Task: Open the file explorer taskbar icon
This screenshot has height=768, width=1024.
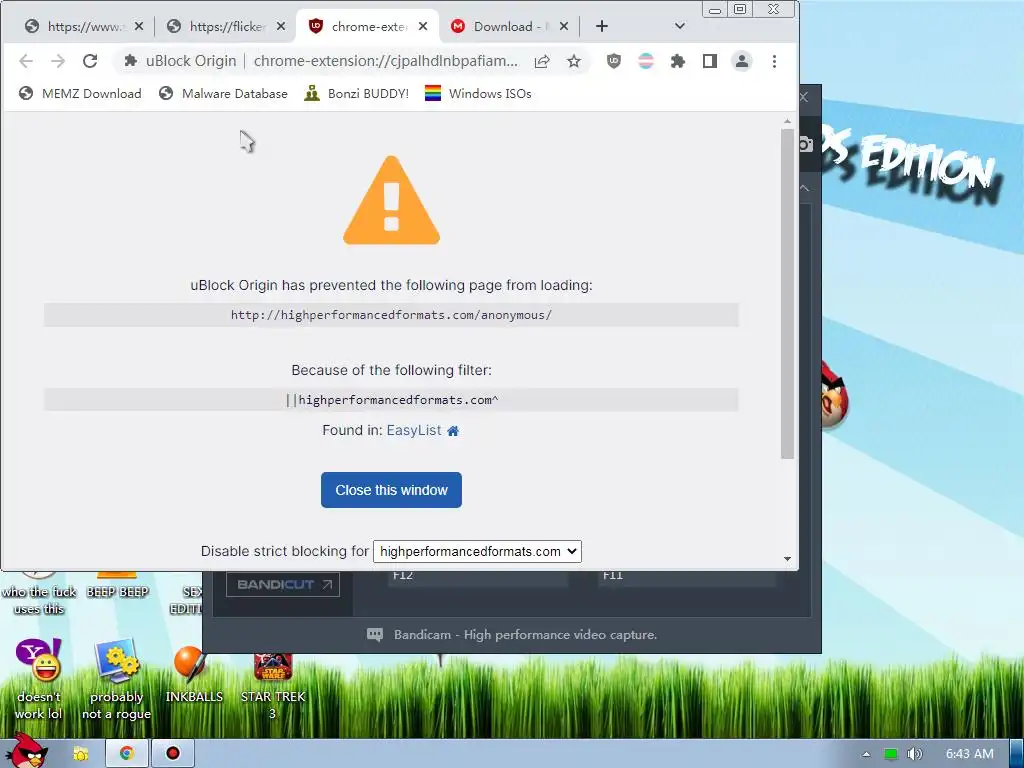Action: click(x=80, y=754)
